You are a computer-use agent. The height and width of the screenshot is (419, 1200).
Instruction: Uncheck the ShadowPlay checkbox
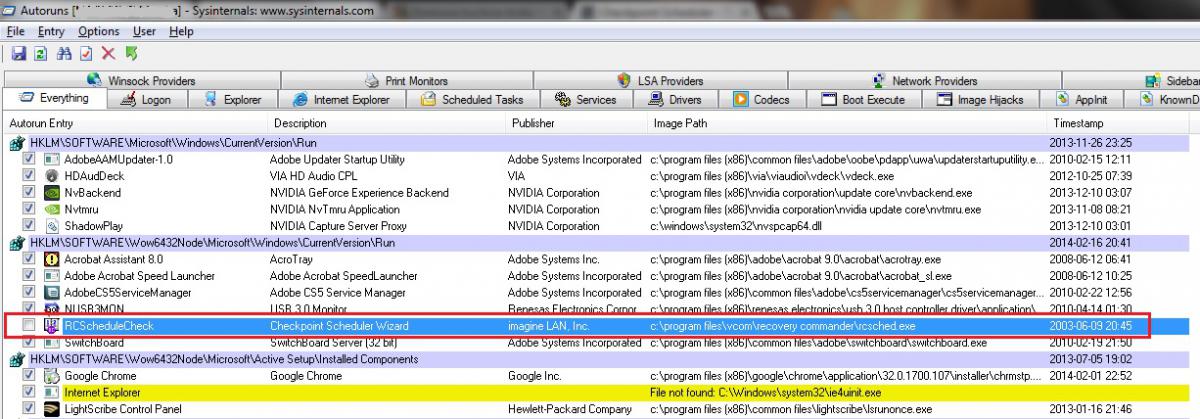30,226
